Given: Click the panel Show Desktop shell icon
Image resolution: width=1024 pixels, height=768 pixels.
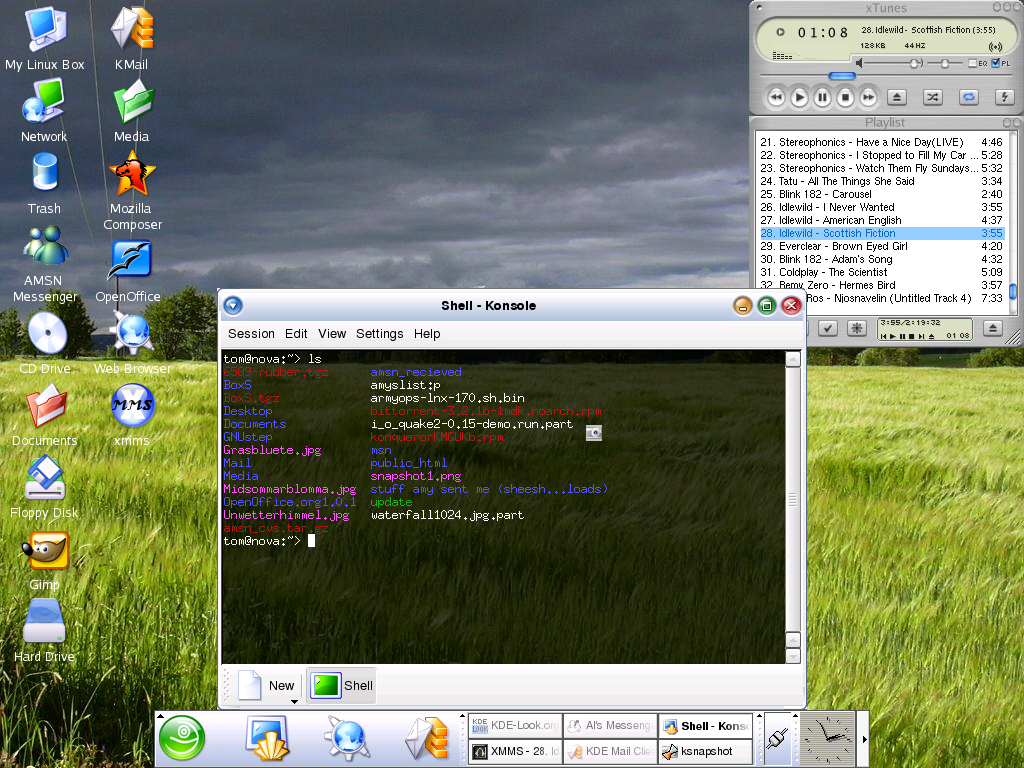Looking at the screenshot, I should pos(268,738).
